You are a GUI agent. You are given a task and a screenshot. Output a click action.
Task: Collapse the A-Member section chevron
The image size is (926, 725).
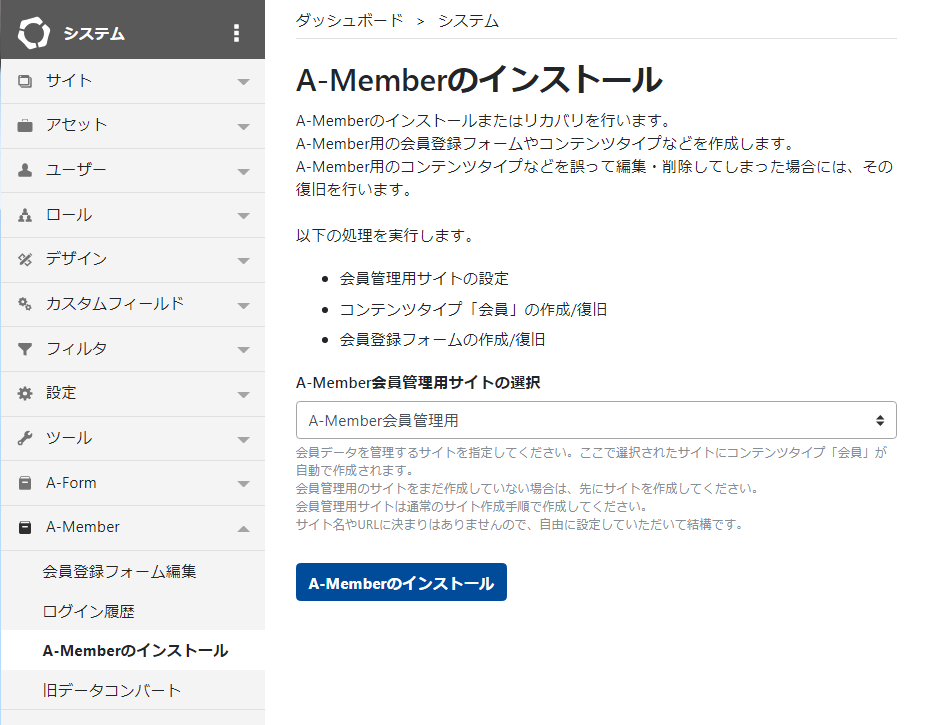pyautogui.click(x=243, y=528)
